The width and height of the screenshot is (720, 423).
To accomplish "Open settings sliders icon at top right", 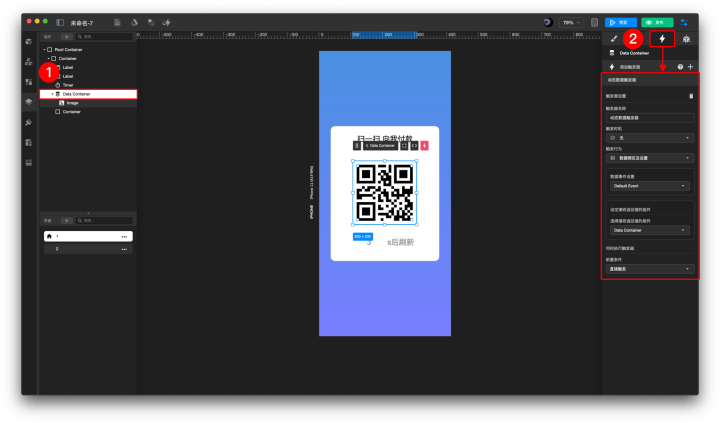I will point(684,22).
